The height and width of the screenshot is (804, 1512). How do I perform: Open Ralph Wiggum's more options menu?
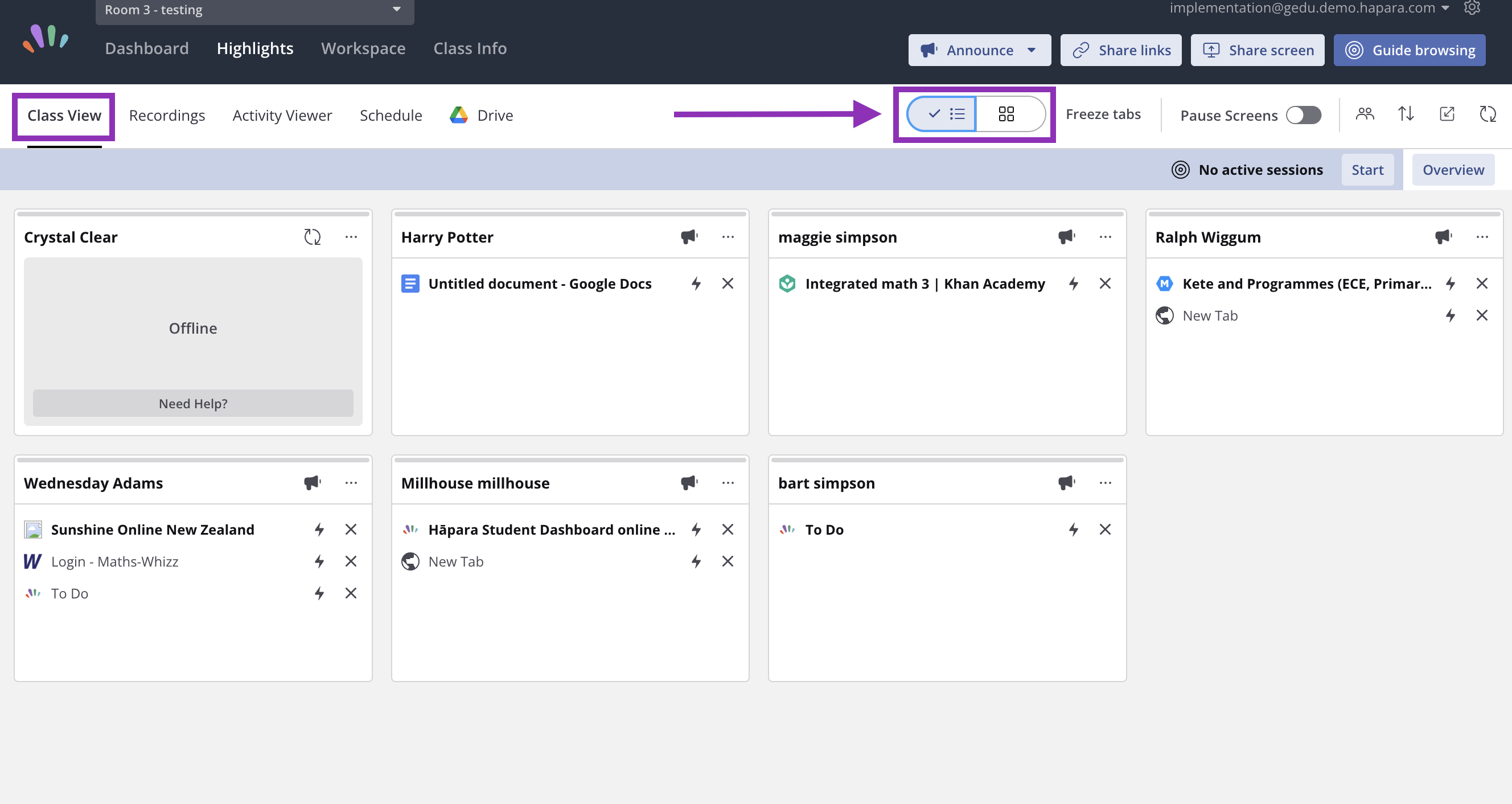coord(1482,237)
